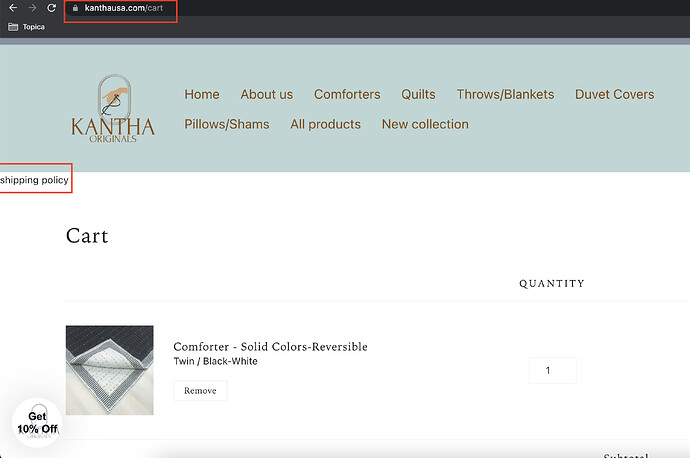Open the Get 10% Off popup badge

(37, 422)
